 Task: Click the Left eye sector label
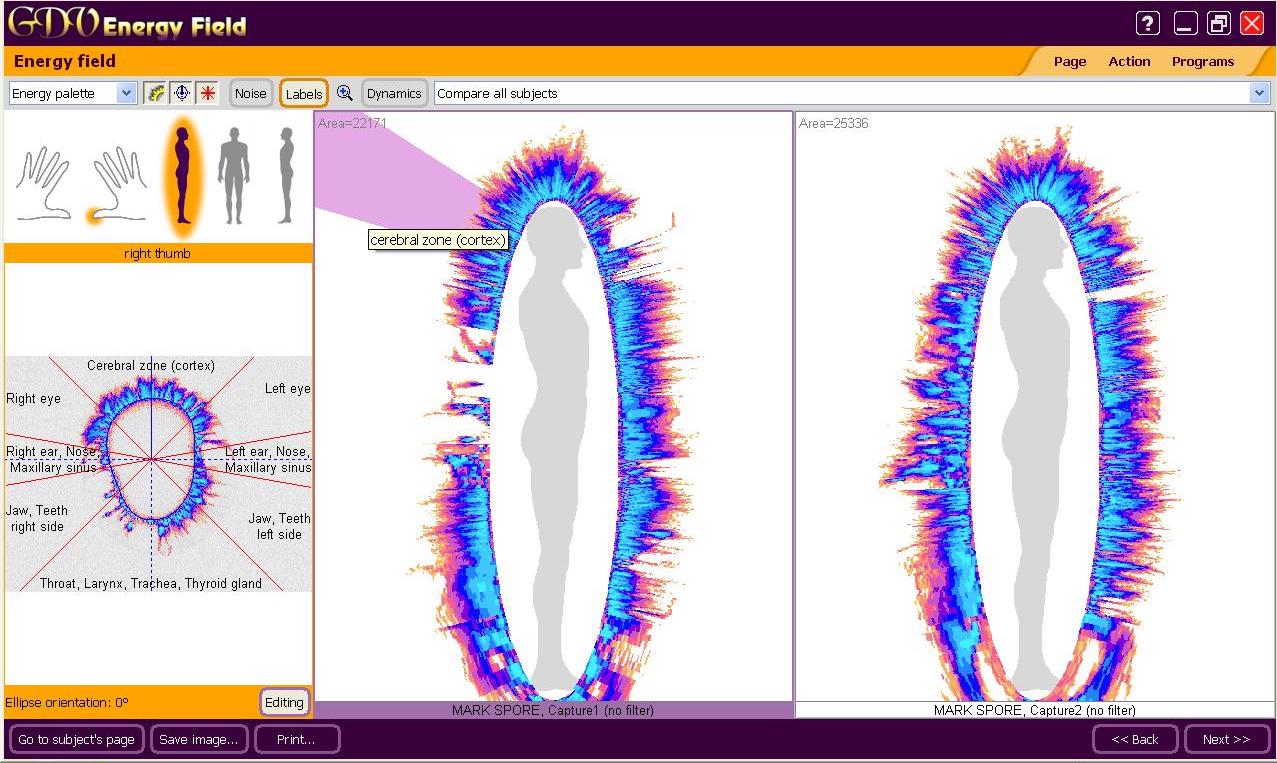pos(287,388)
